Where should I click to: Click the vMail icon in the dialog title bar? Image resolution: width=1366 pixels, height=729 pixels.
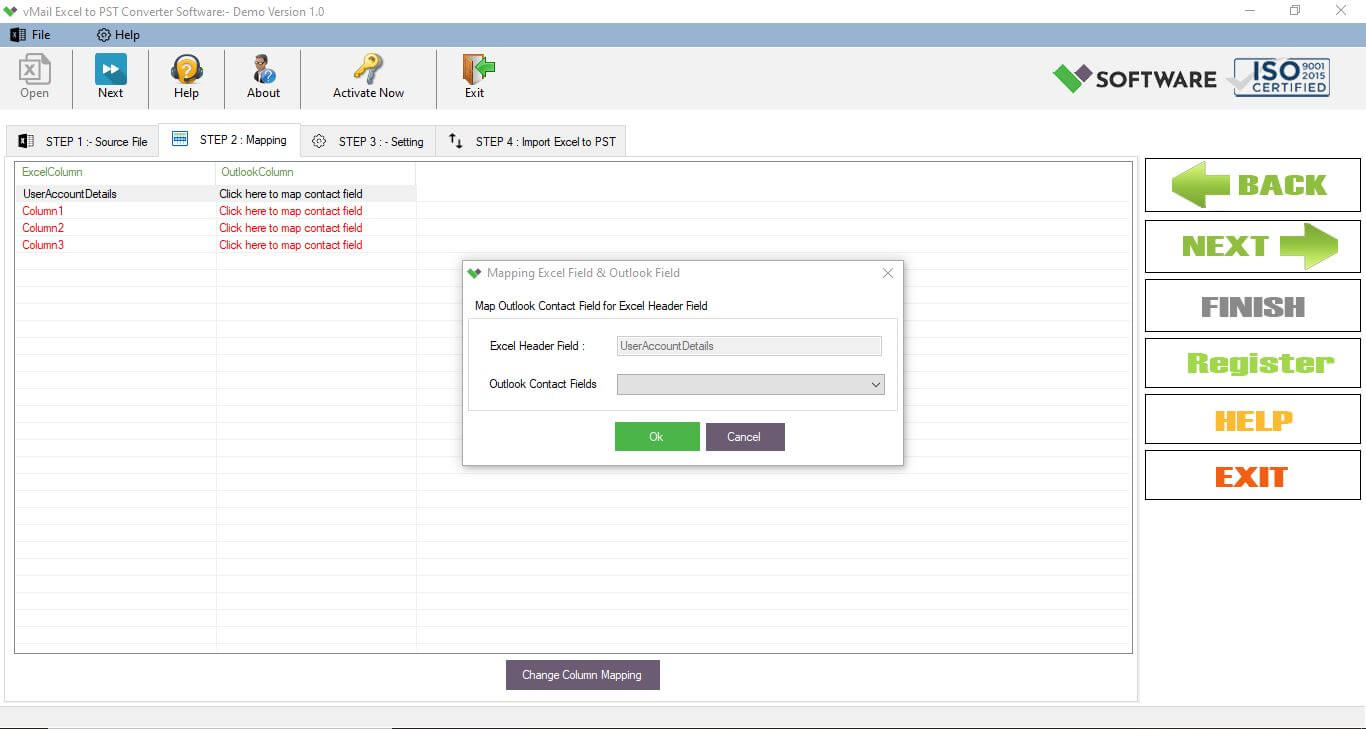475,273
